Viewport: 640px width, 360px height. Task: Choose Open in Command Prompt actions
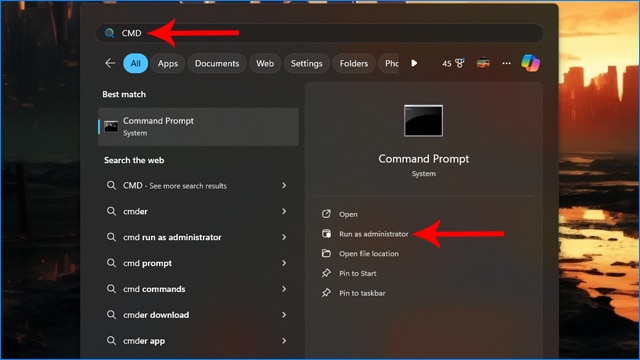(348, 214)
